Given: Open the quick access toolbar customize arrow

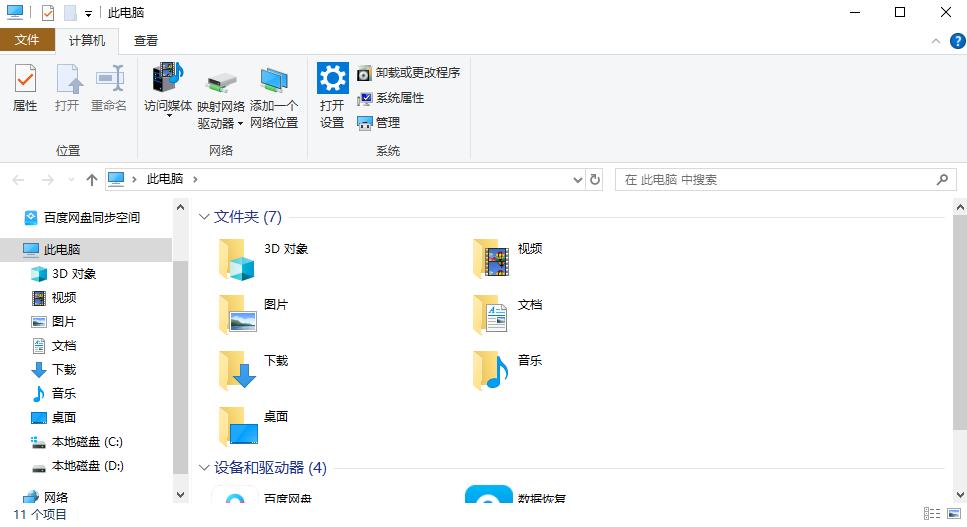Looking at the screenshot, I should (88, 13).
